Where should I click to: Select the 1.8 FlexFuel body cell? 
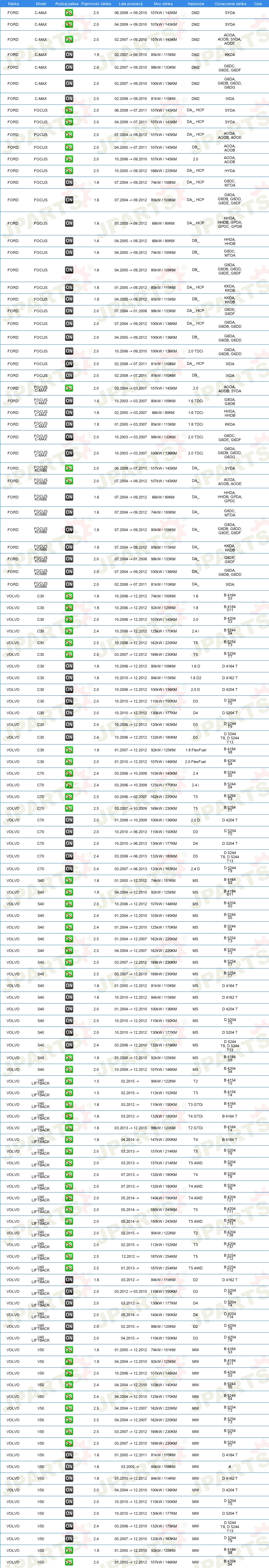pyautogui.click(x=196, y=750)
